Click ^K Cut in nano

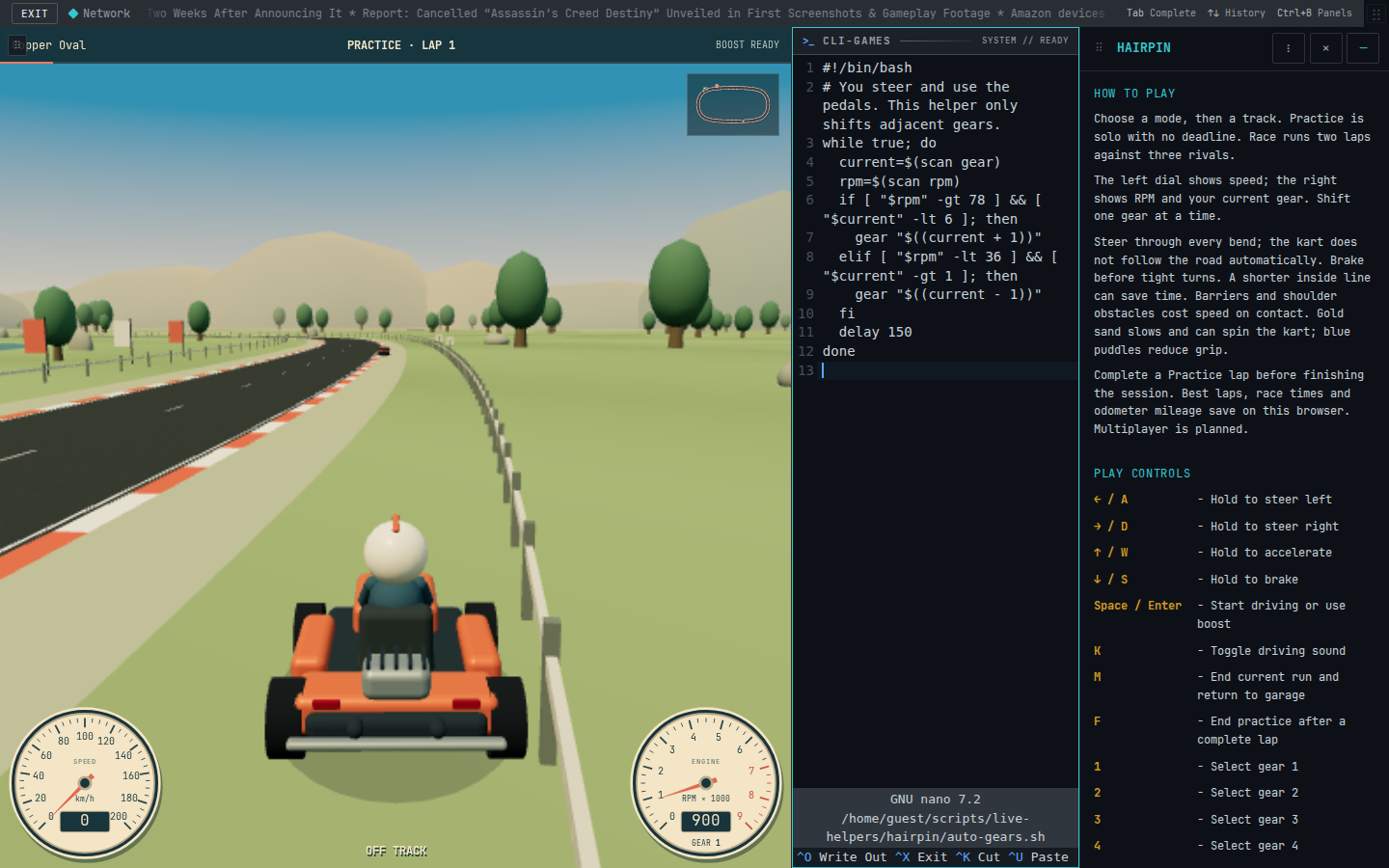pos(977,856)
